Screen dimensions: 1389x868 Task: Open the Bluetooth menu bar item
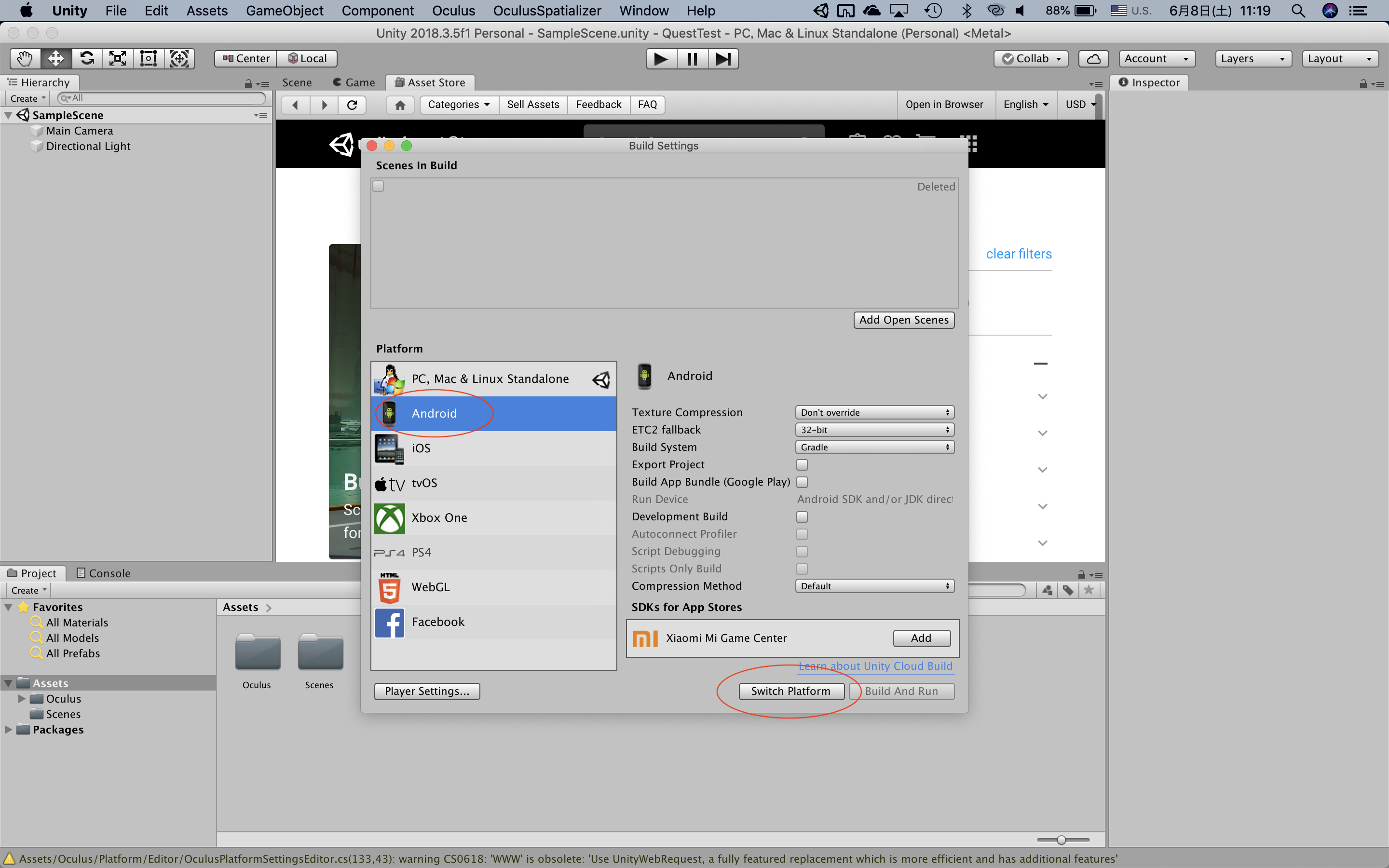pos(967,10)
